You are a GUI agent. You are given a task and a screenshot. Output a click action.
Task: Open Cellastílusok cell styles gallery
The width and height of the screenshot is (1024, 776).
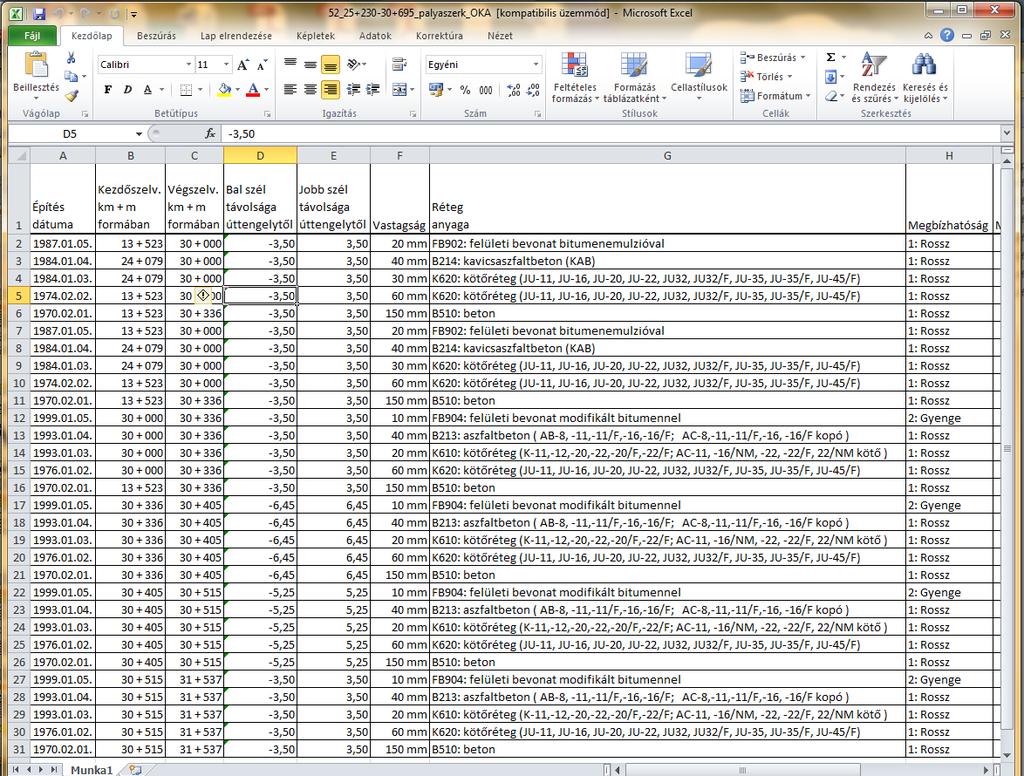pyautogui.click(x=699, y=78)
